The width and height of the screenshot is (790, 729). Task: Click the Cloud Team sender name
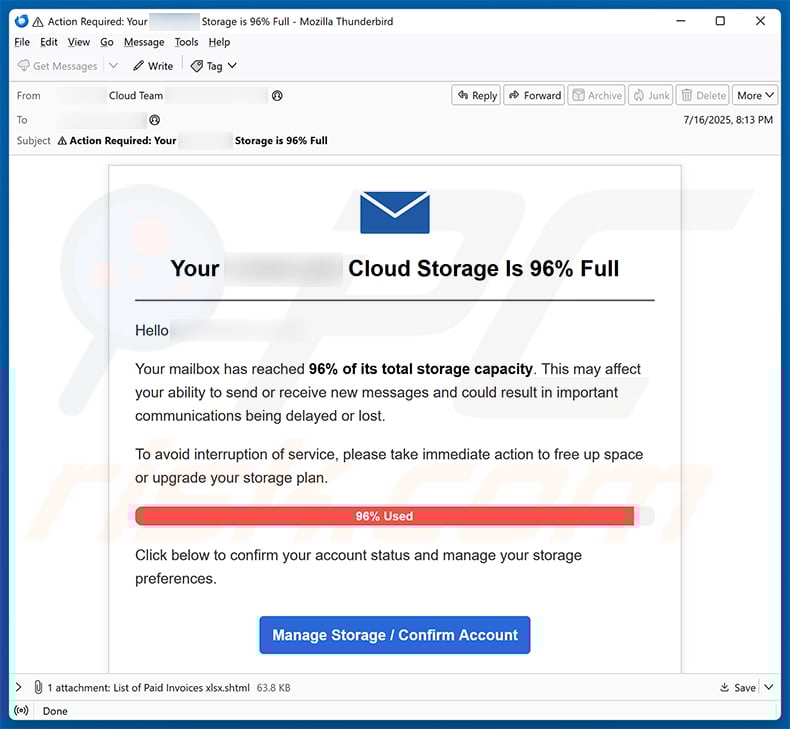pos(136,96)
